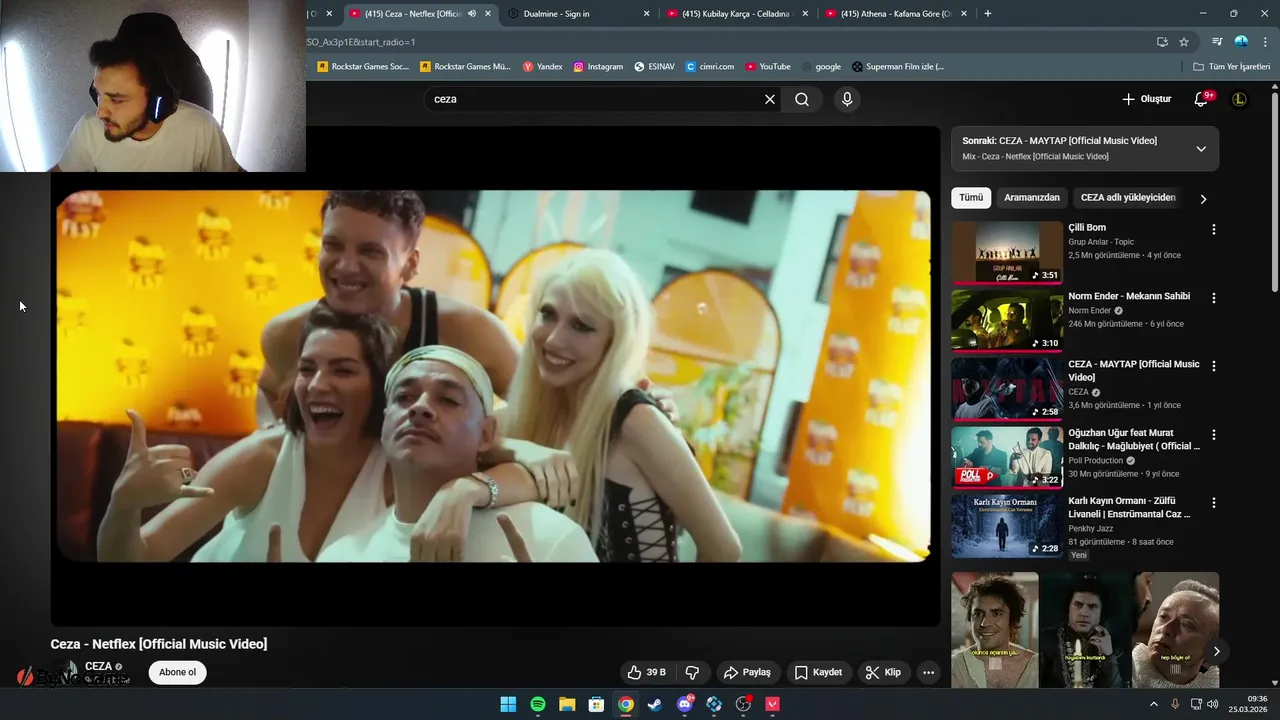Create a clip with the Klip button
Screen dimensions: 1280x720
[x=883, y=672]
